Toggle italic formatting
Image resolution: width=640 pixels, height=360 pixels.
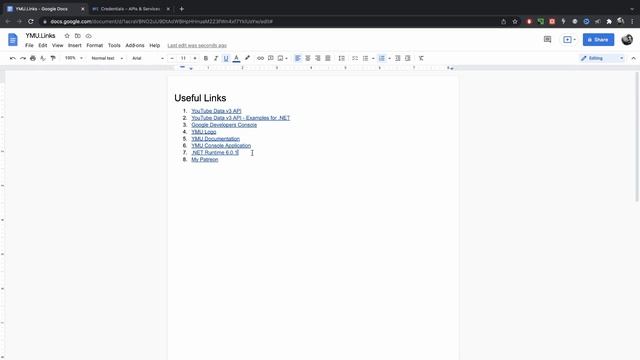point(216,58)
